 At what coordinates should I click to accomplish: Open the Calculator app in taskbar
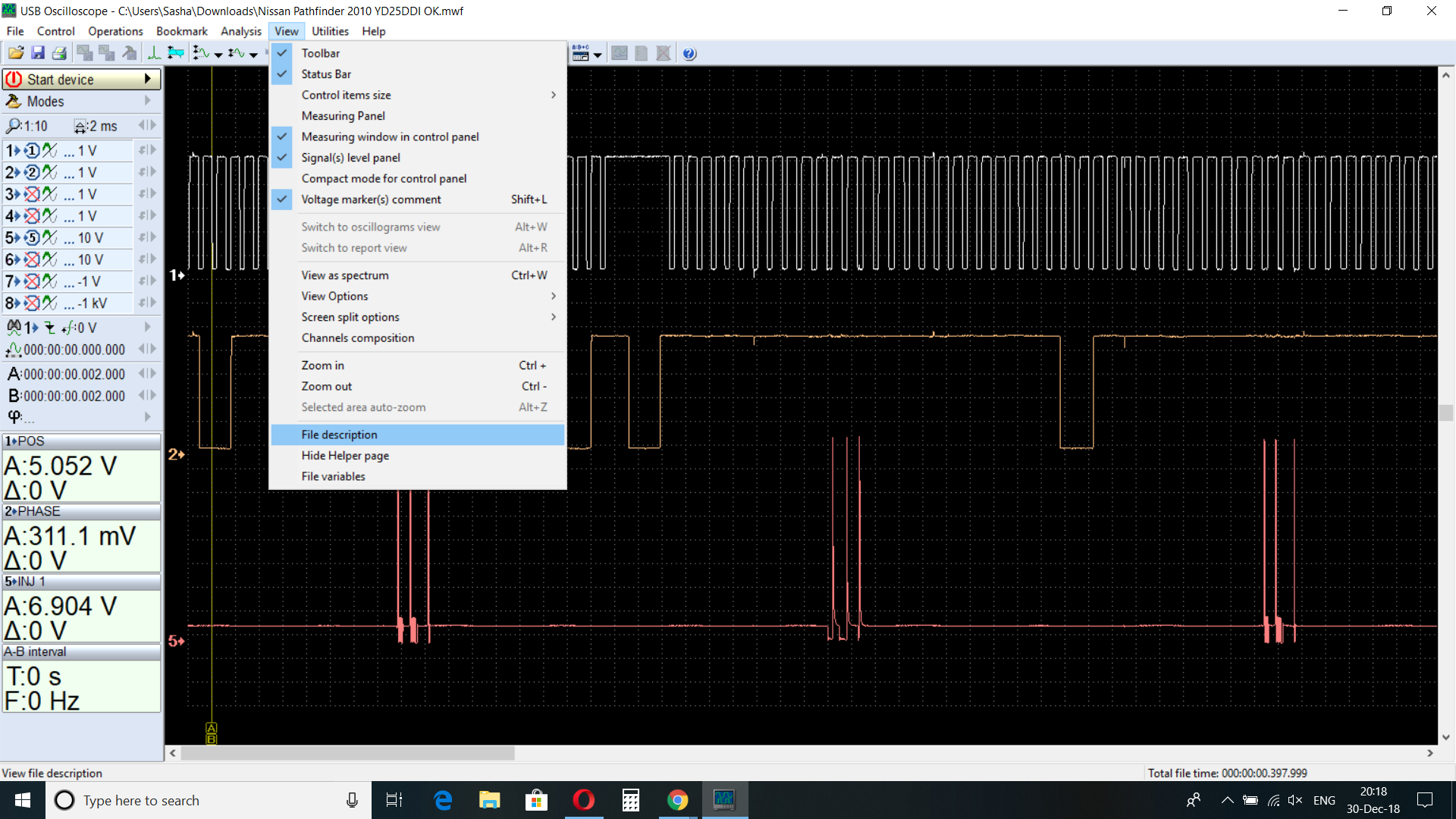point(630,800)
